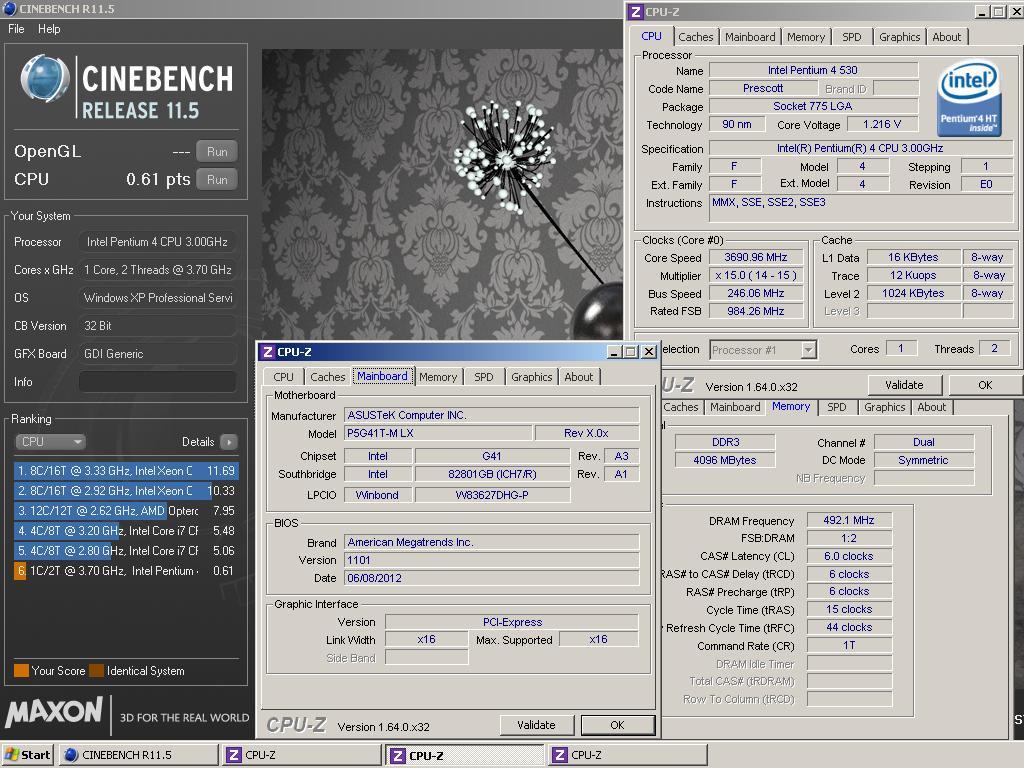Open the Memory tab in the top-right CPU-Z window
Image resolution: width=1024 pixels, height=768 pixels.
pos(806,37)
